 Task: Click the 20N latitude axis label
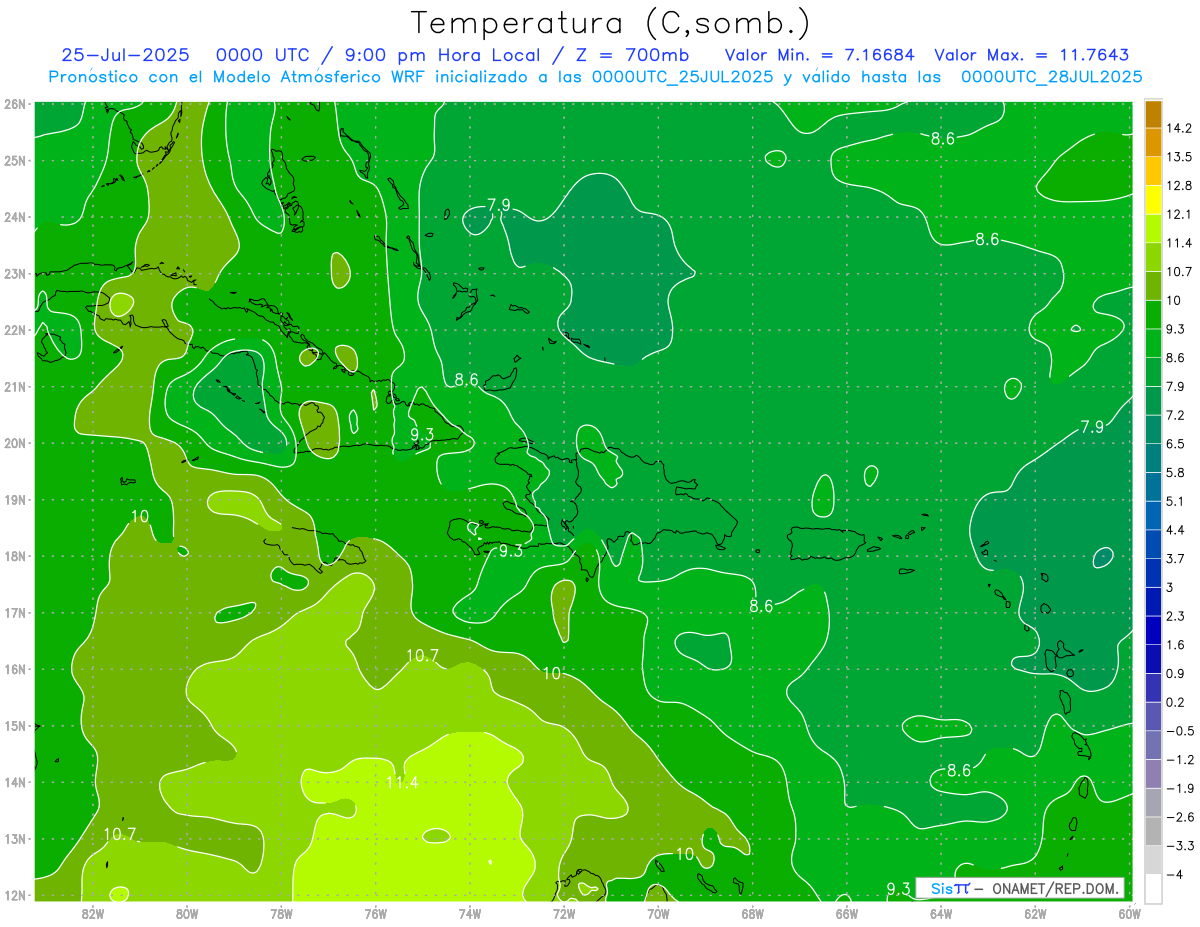pyautogui.click(x=15, y=443)
